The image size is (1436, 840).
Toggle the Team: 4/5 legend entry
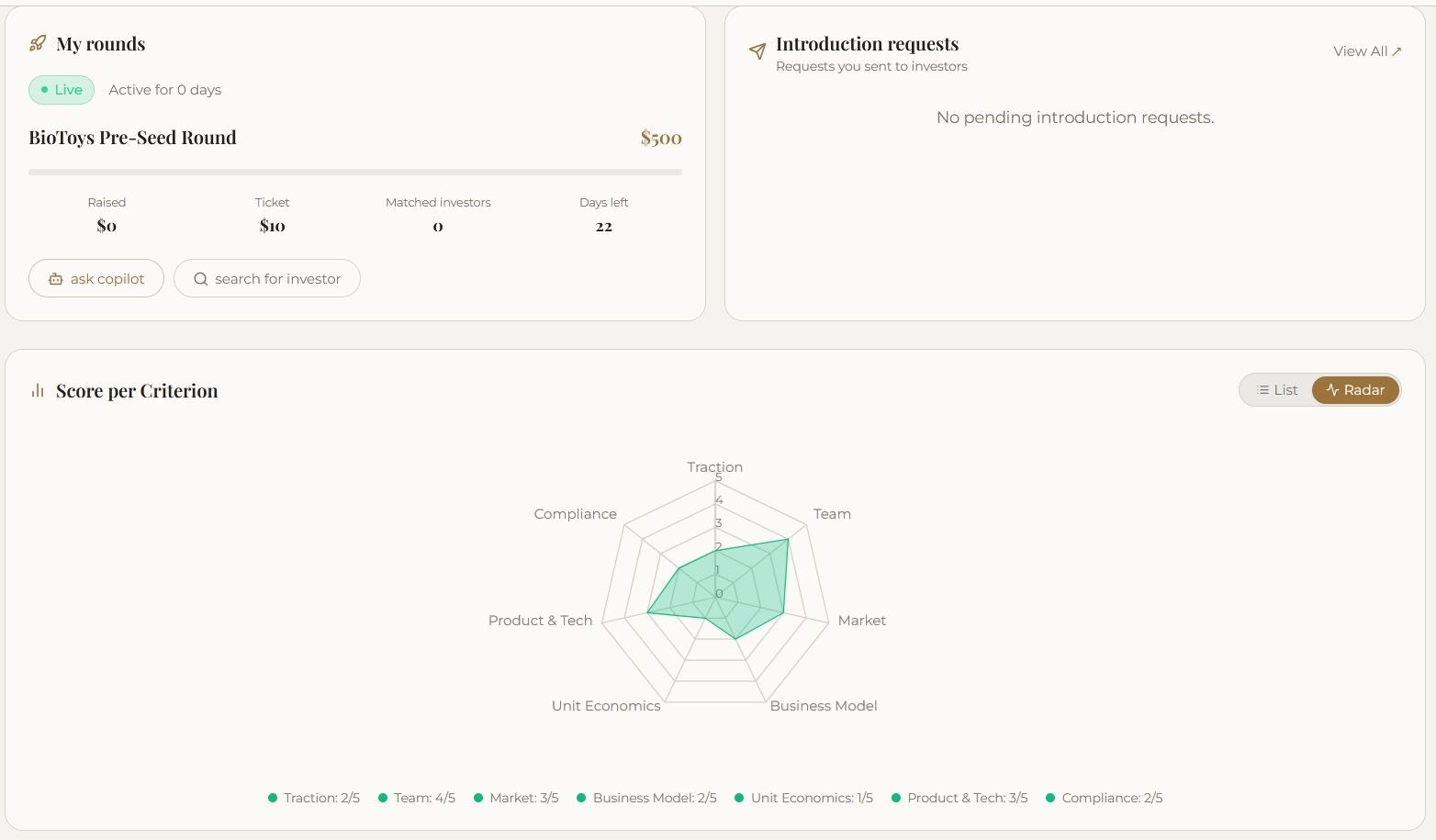417,798
